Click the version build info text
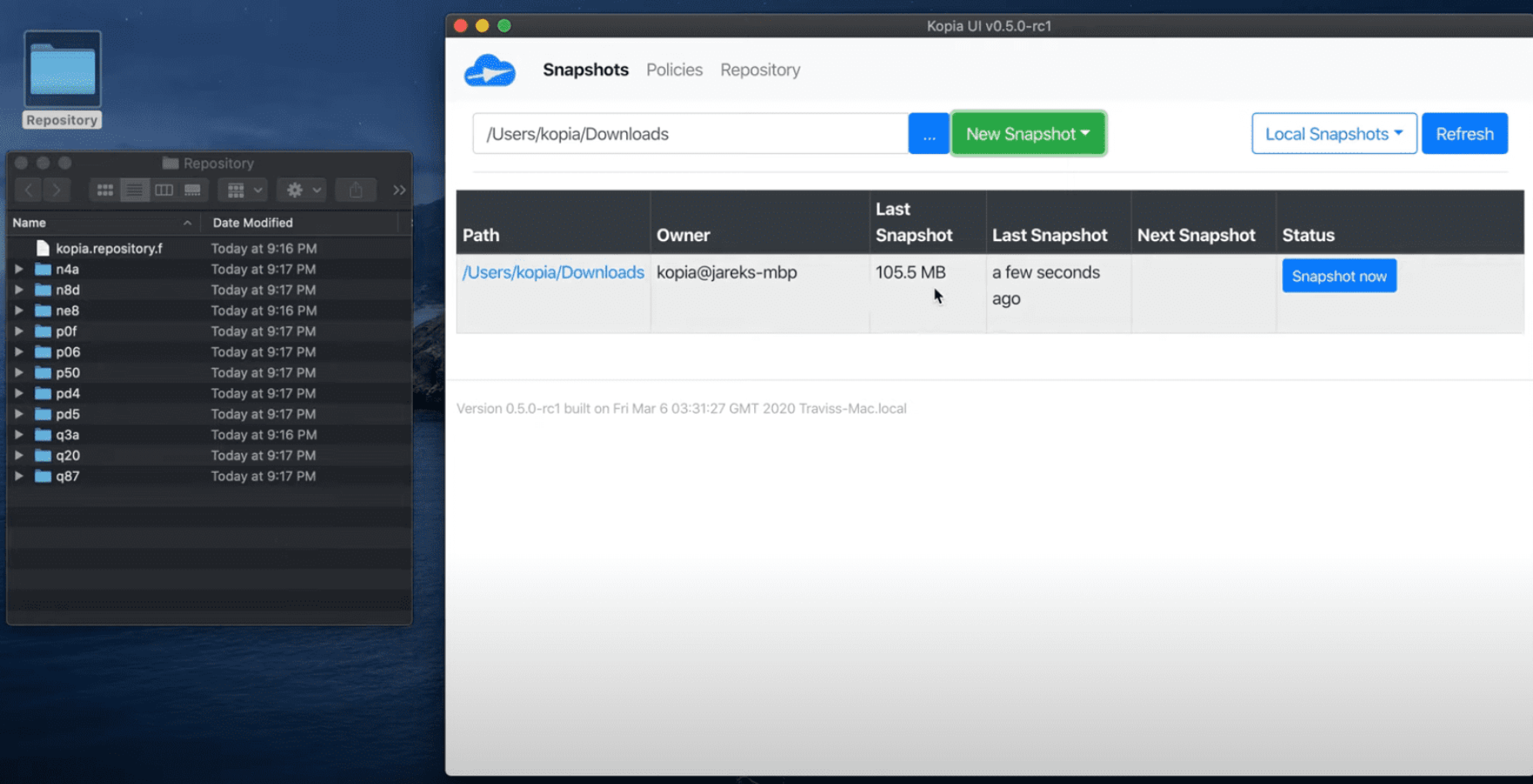 tap(681, 408)
